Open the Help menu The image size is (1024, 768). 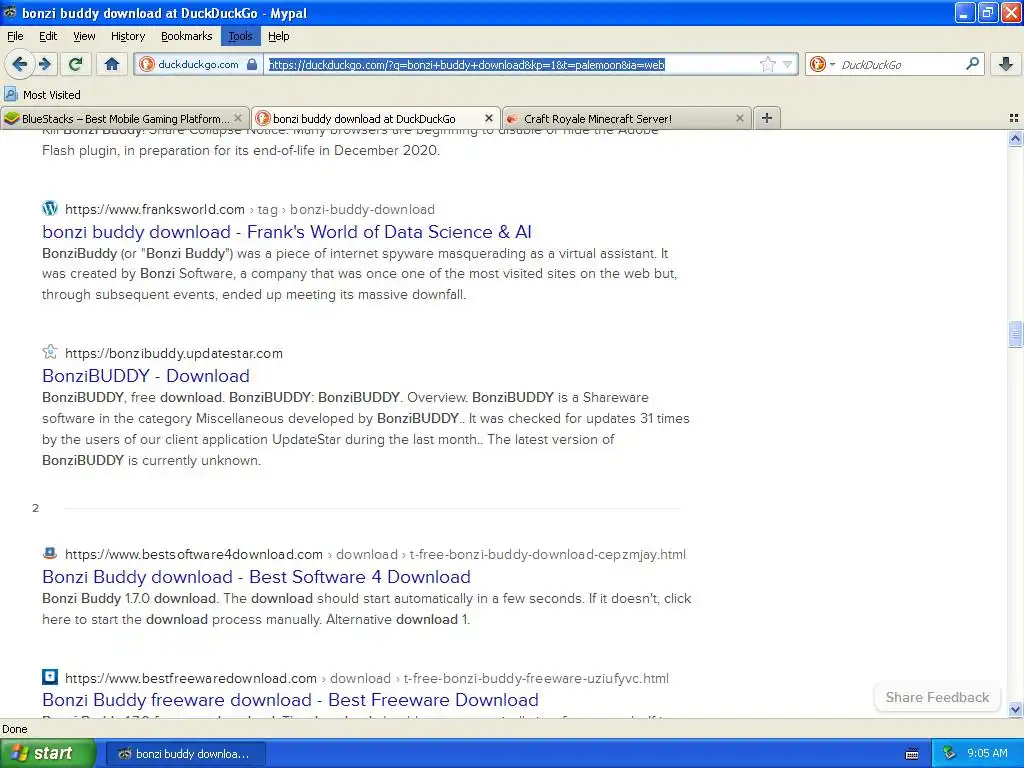tap(278, 36)
